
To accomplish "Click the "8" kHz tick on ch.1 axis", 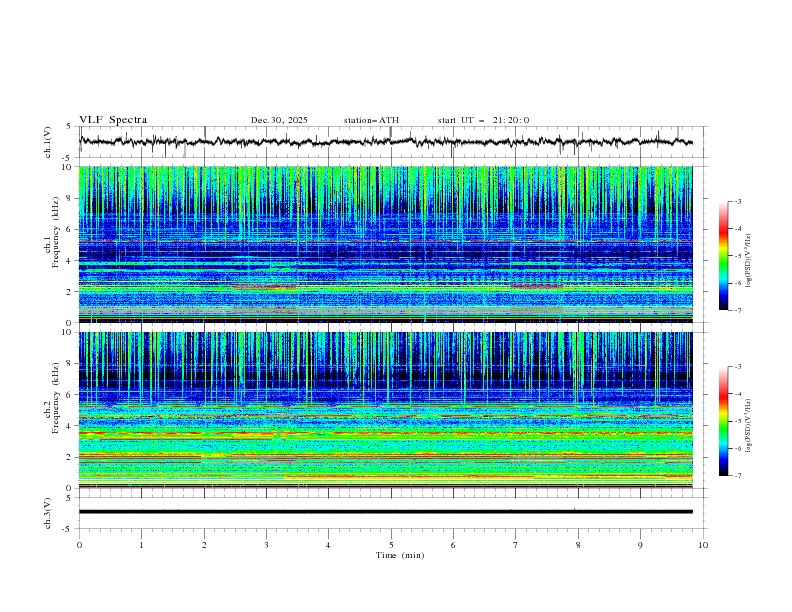I will [x=70, y=198].
